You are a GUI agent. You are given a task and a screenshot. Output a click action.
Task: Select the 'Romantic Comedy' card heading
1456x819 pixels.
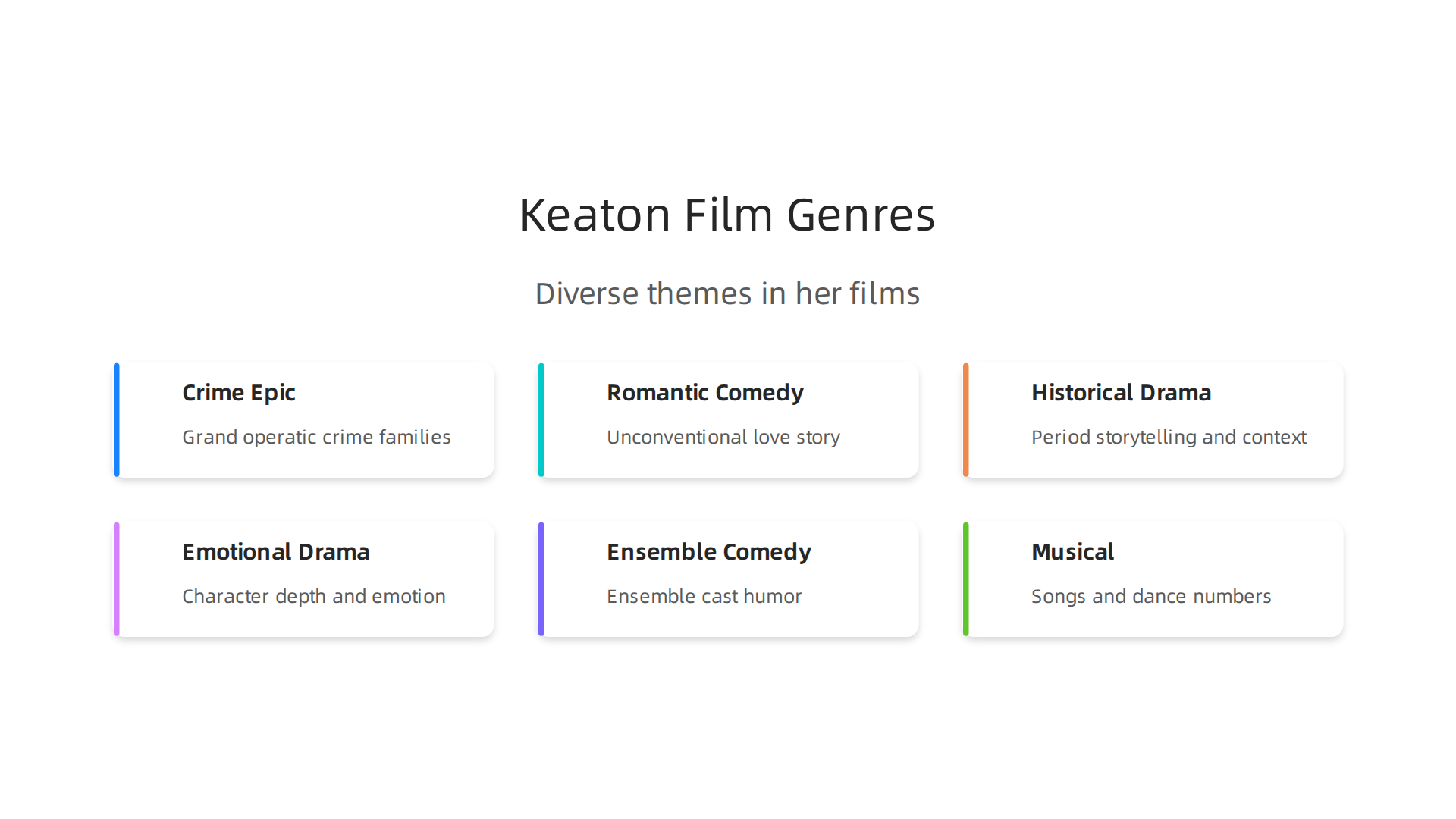705,393
